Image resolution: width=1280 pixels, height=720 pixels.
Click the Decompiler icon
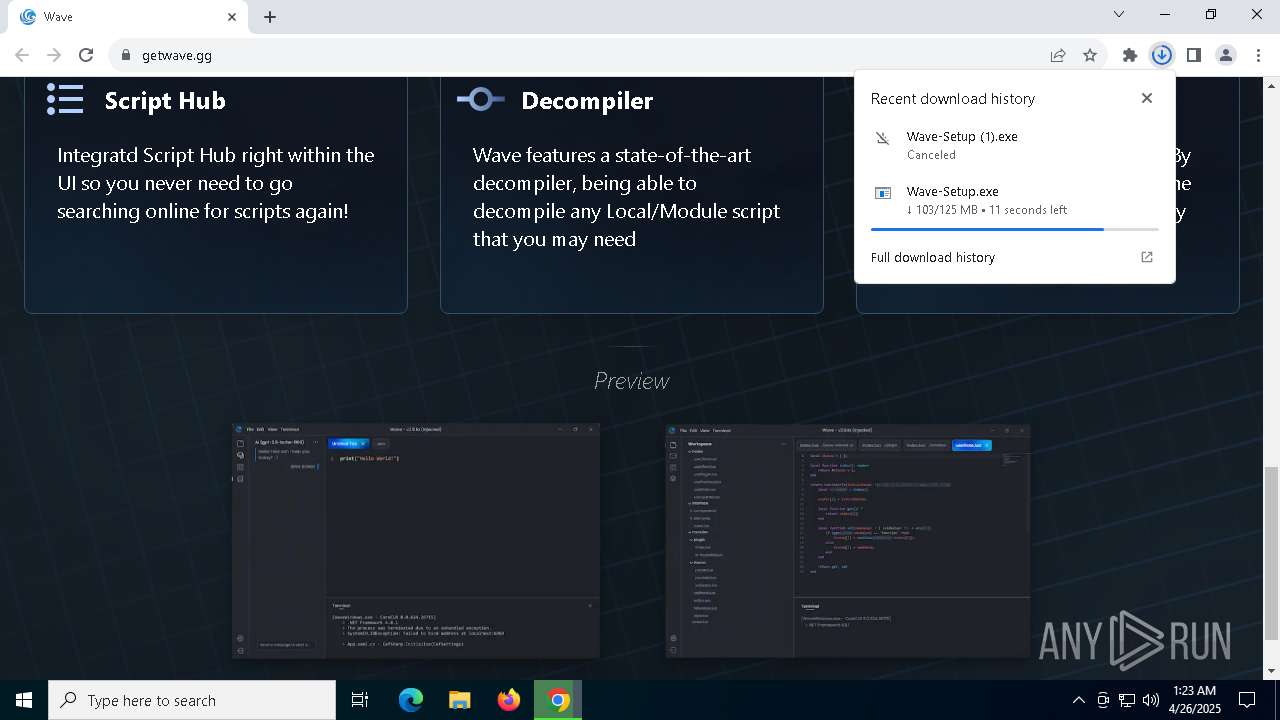(x=481, y=99)
